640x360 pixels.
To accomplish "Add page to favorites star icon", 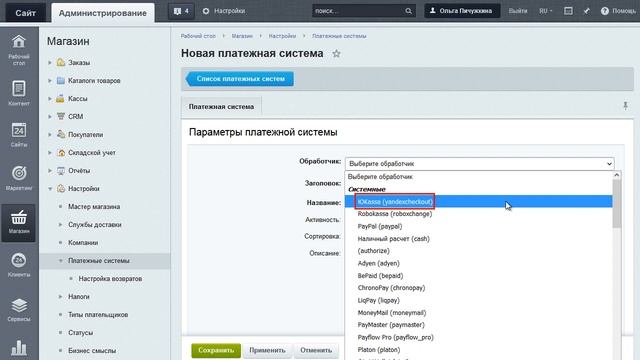I will pos(336,53).
